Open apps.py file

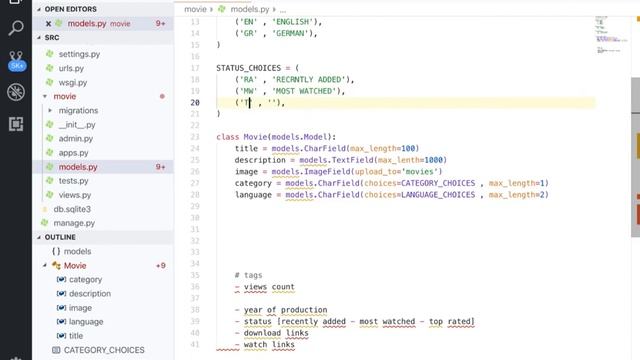click(x=73, y=153)
